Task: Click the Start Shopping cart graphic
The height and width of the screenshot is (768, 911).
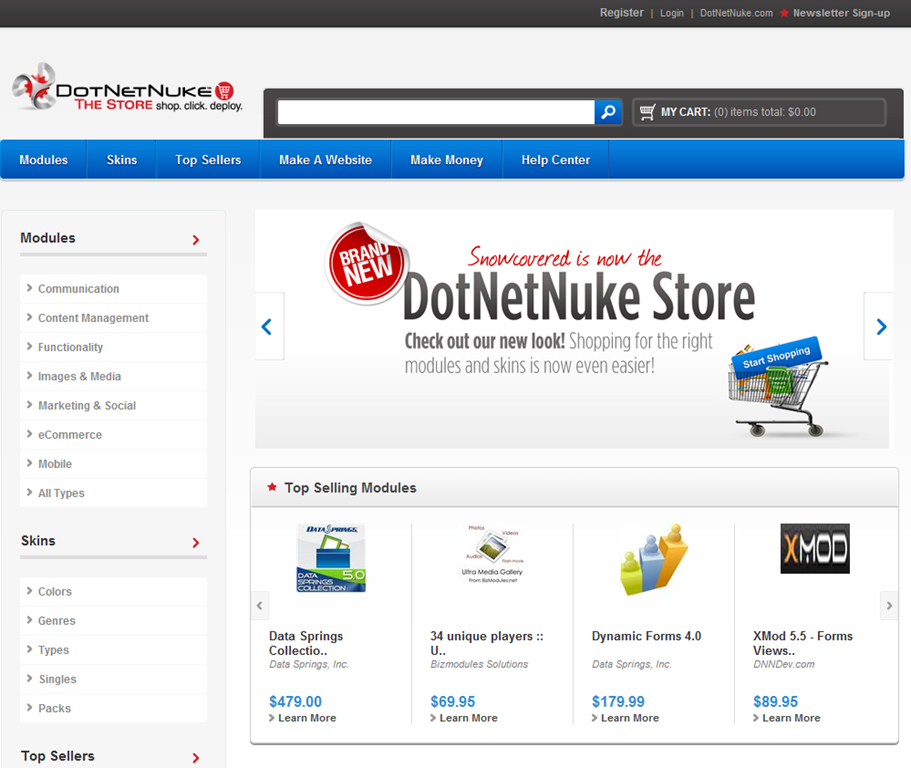Action: pyautogui.click(x=777, y=387)
